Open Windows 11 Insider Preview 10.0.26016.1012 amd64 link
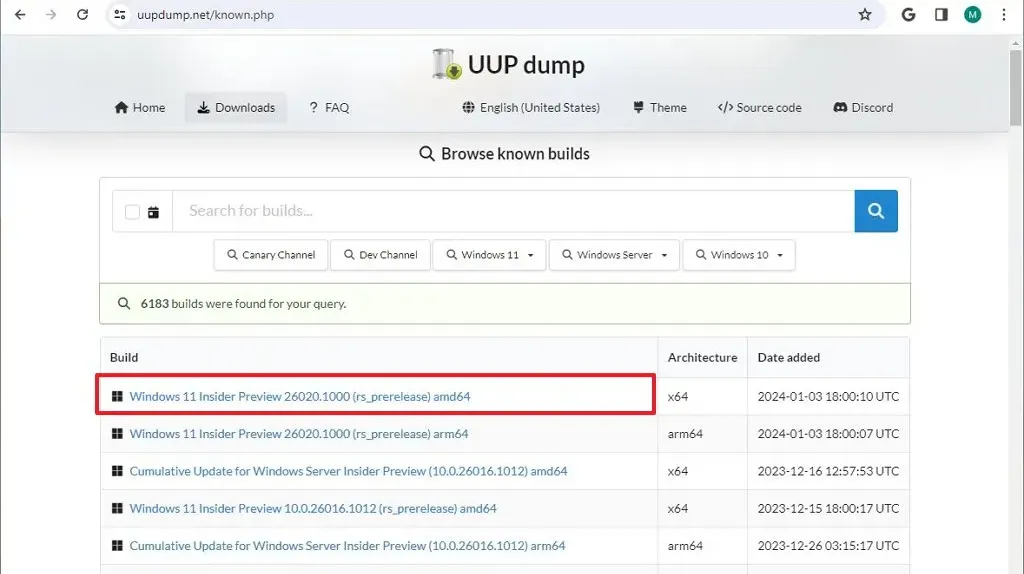 coord(313,508)
